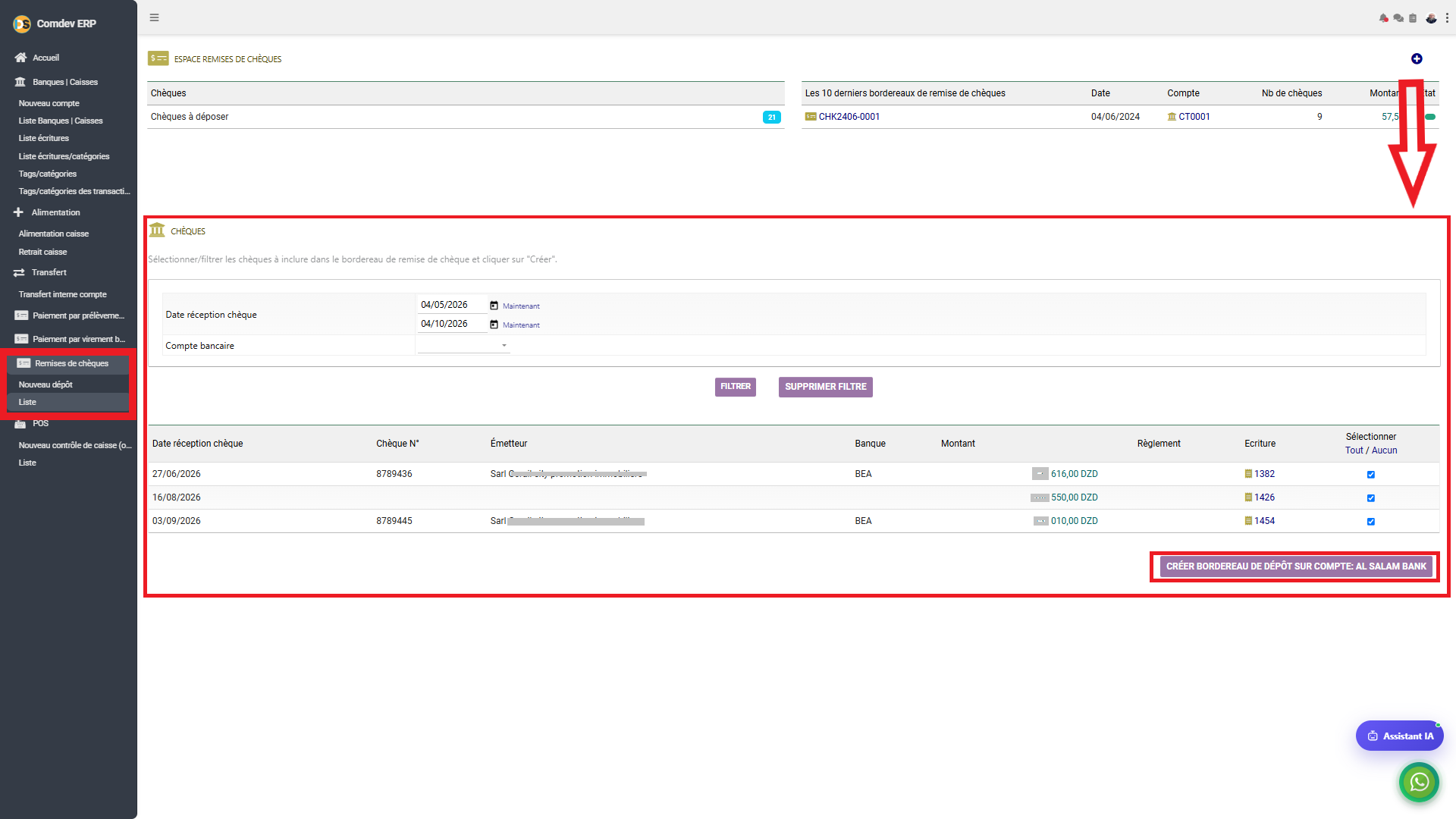Screen dimensions: 1456x819
Task: Open the three-dot options menu
Action: (1447, 18)
